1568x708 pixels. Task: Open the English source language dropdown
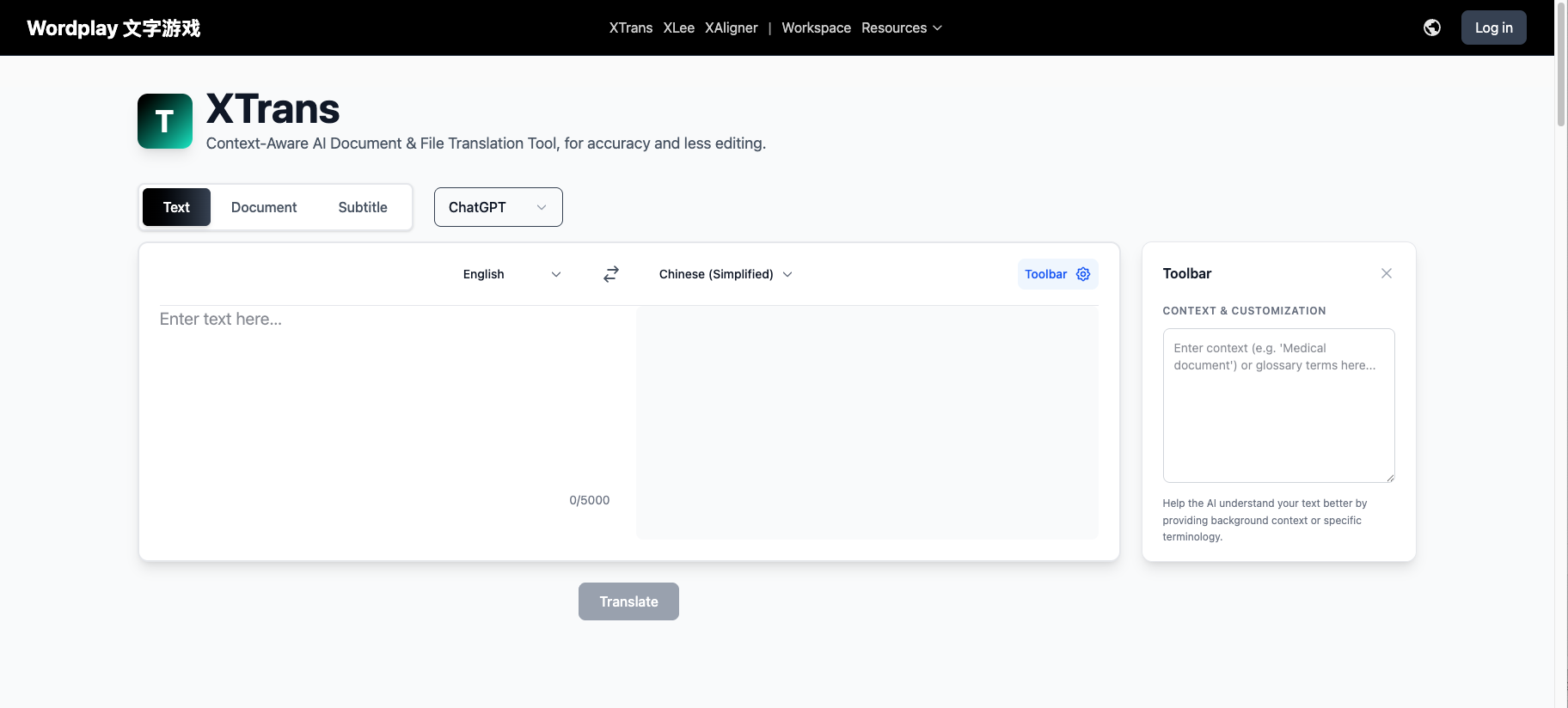pyautogui.click(x=511, y=274)
